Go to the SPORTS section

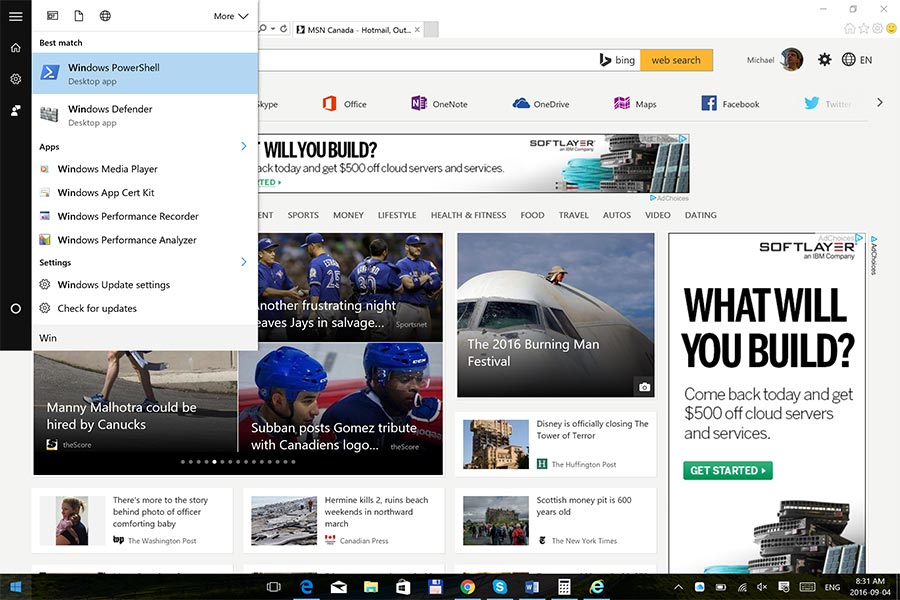tap(303, 215)
